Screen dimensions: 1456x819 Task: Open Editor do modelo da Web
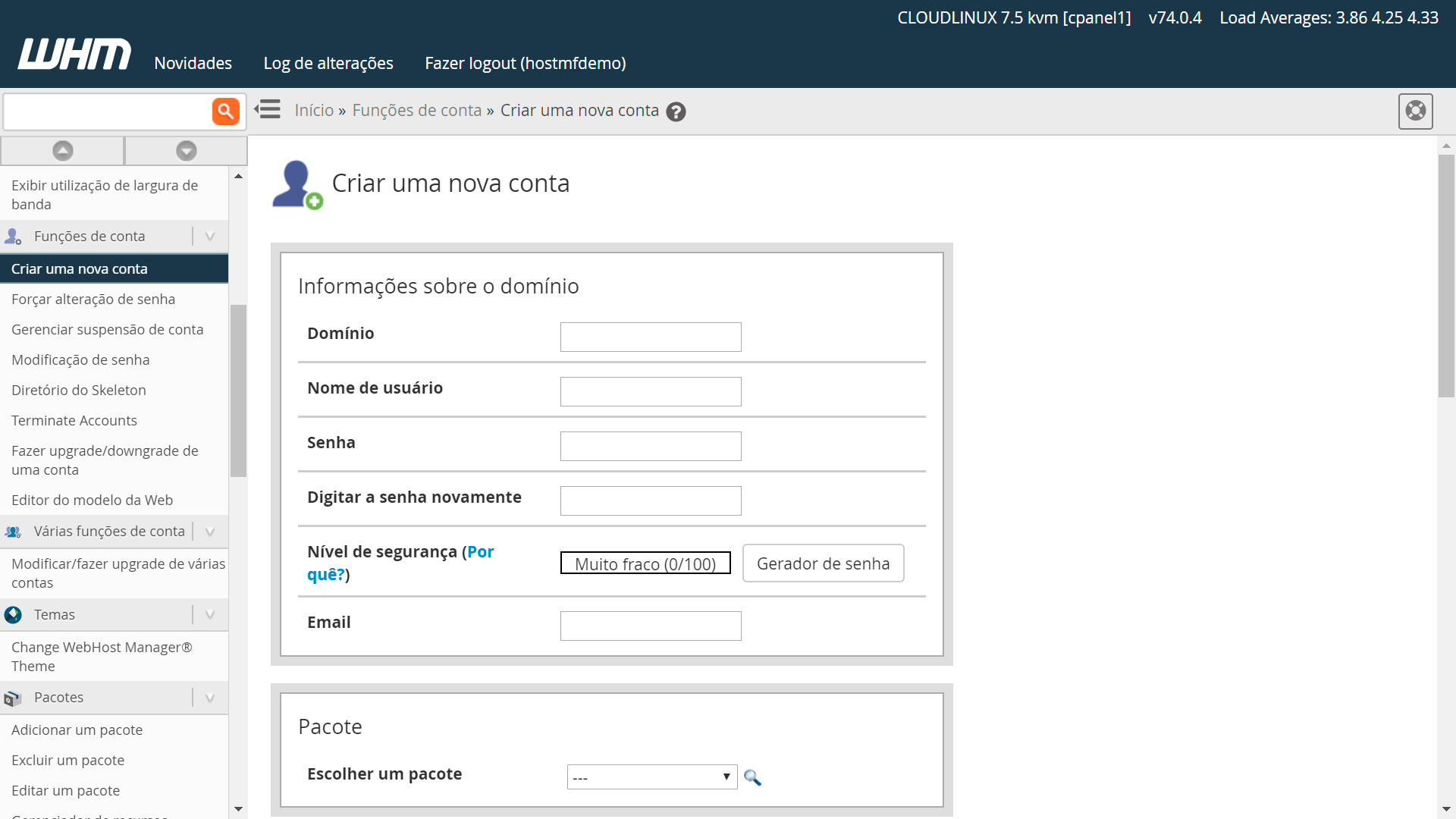click(92, 500)
